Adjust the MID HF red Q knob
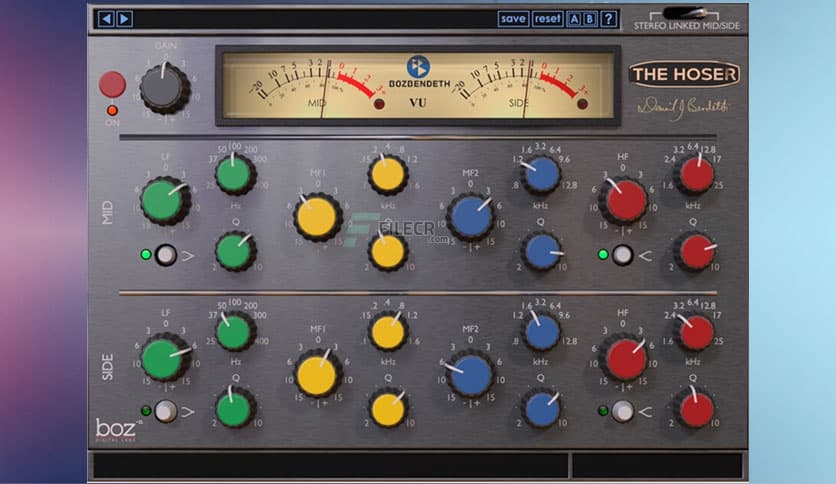This screenshot has height=484, width=836. (x=694, y=251)
